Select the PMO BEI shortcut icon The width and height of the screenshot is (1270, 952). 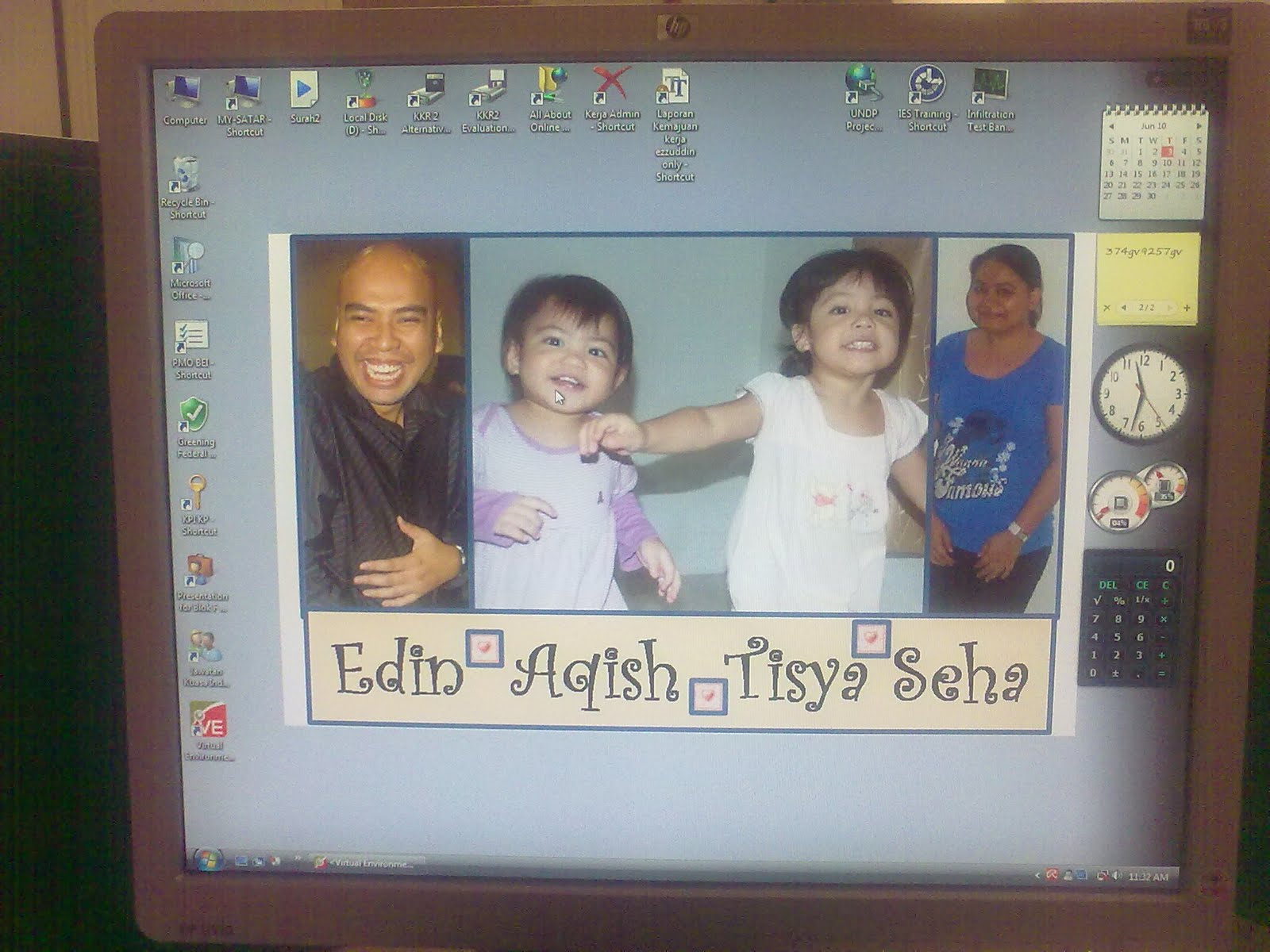click(x=193, y=349)
